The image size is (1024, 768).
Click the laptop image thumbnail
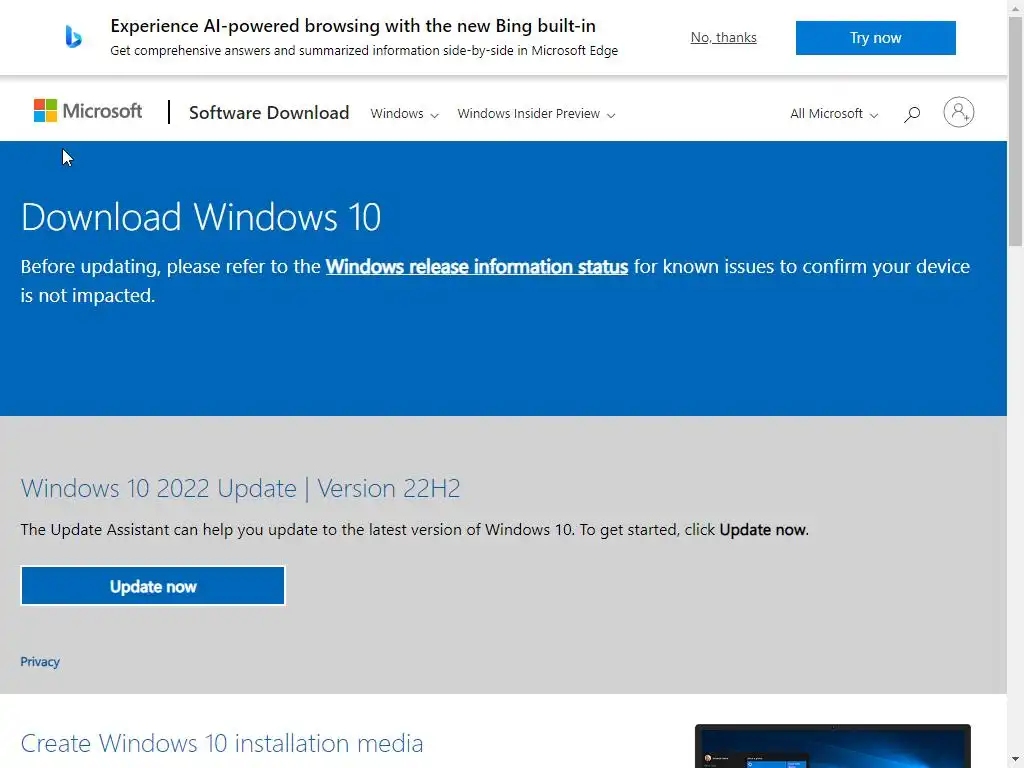coord(833,746)
